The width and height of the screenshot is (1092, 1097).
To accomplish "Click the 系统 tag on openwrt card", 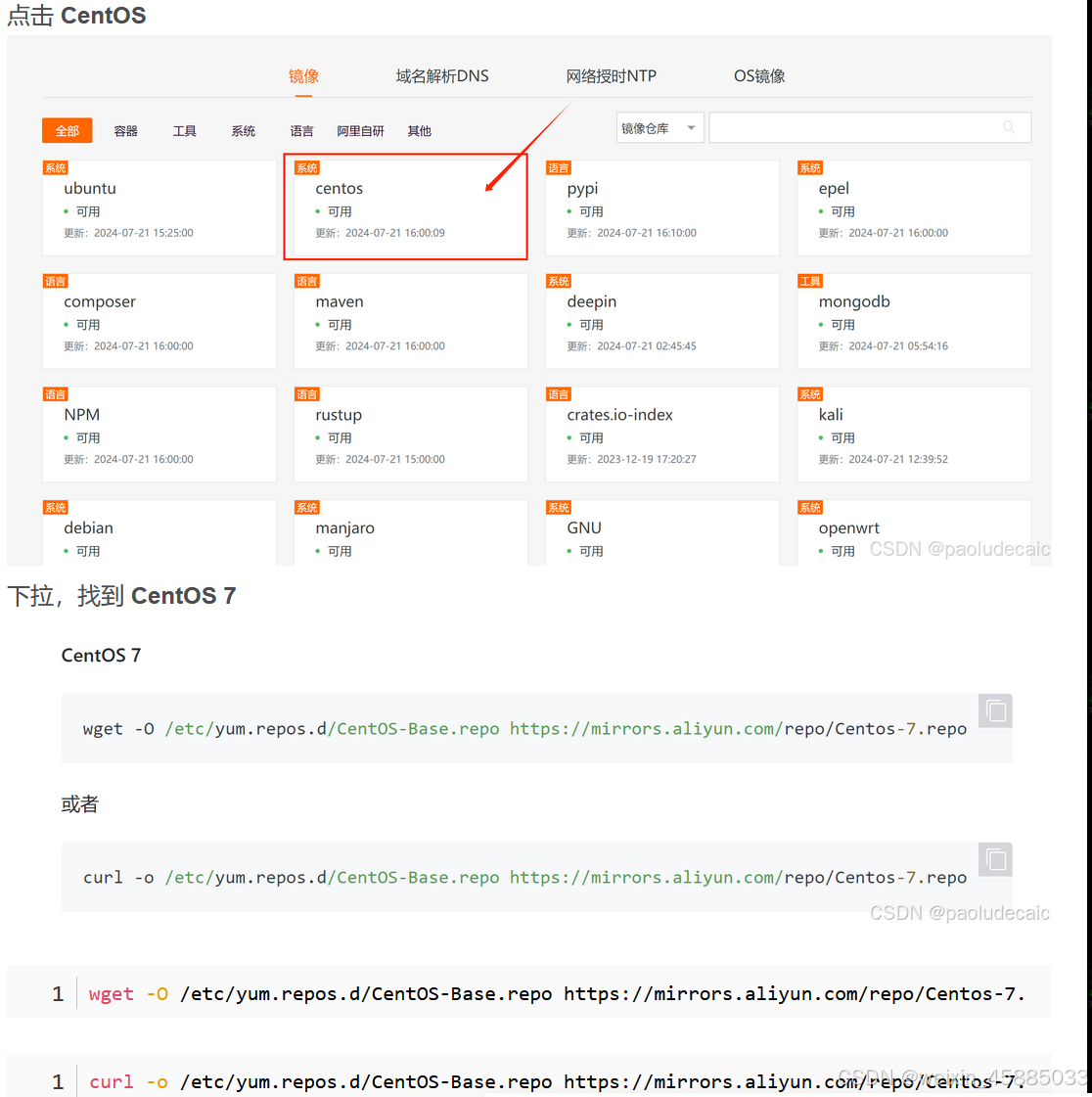I will tap(810, 508).
